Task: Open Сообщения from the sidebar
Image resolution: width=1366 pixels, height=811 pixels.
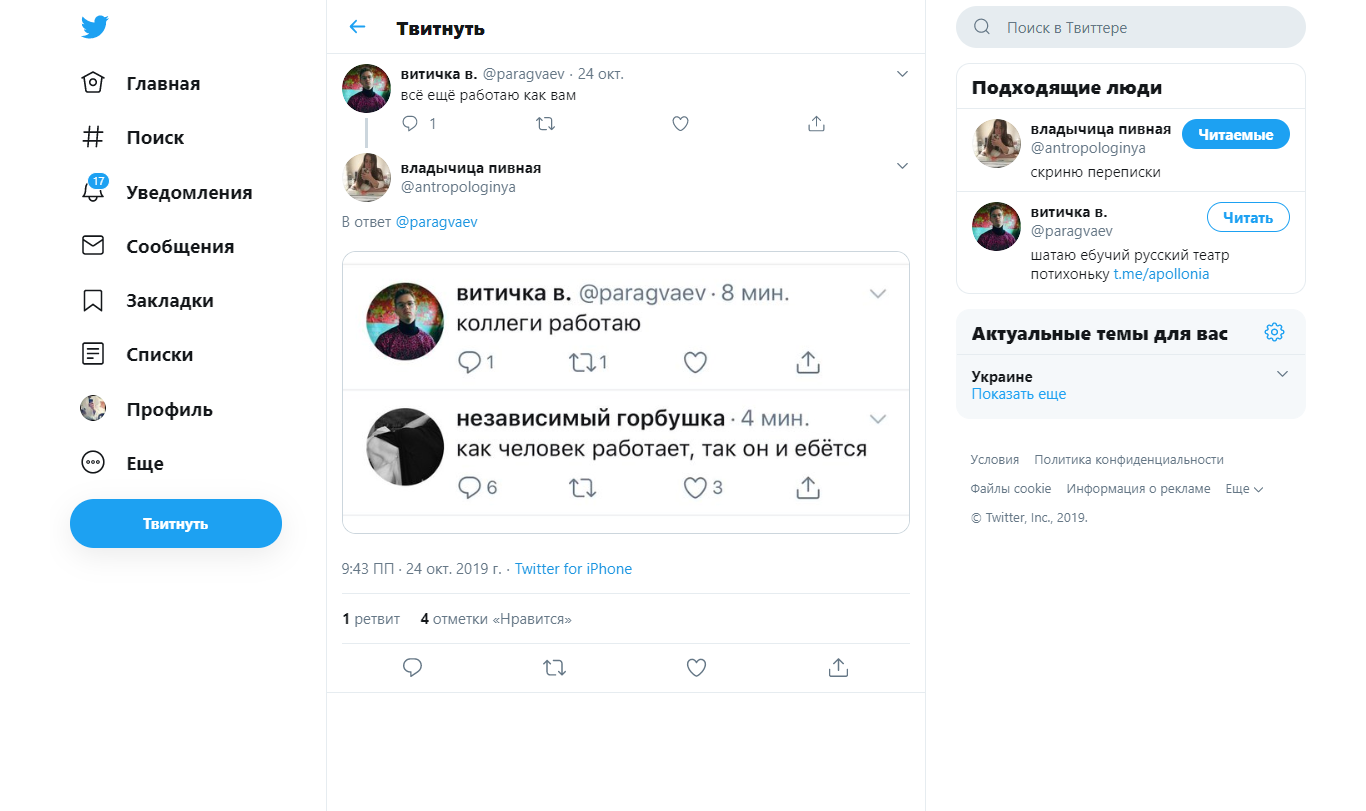Action: pyautogui.click(x=180, y=246)
